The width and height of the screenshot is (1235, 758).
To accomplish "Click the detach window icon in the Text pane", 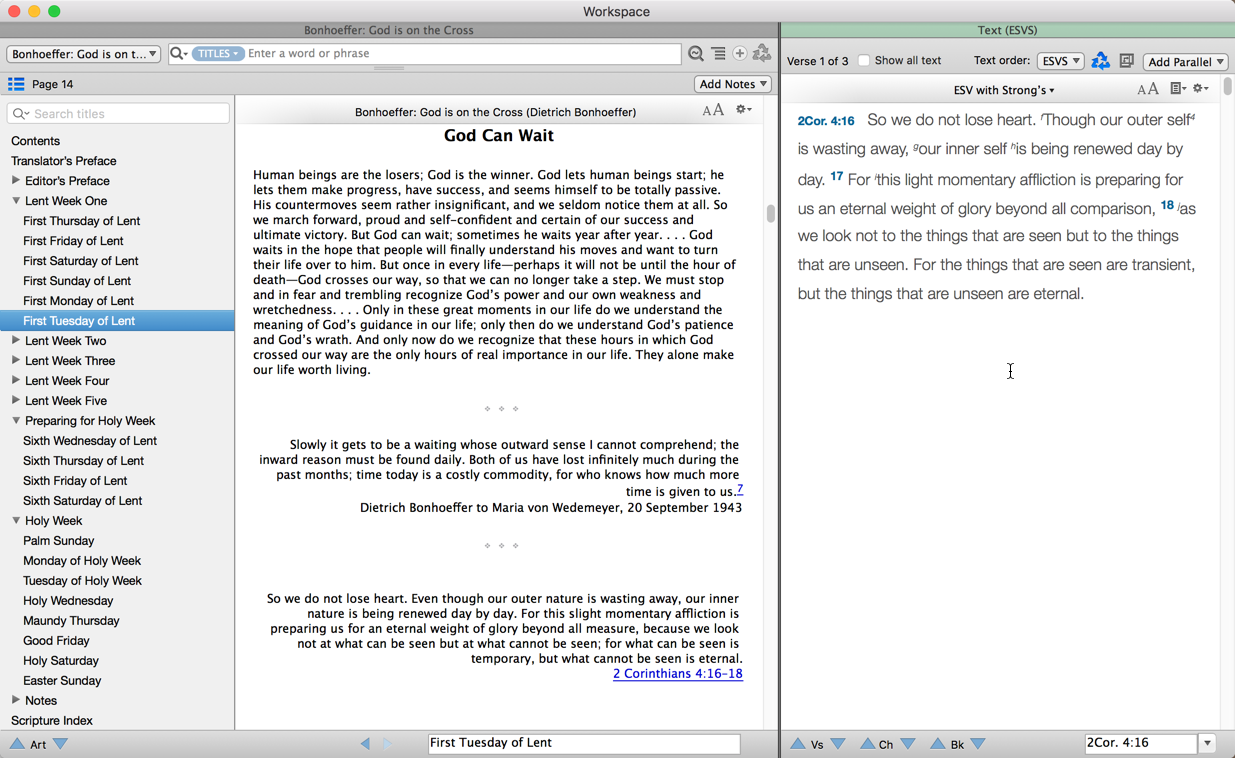I will [1127, 61].
